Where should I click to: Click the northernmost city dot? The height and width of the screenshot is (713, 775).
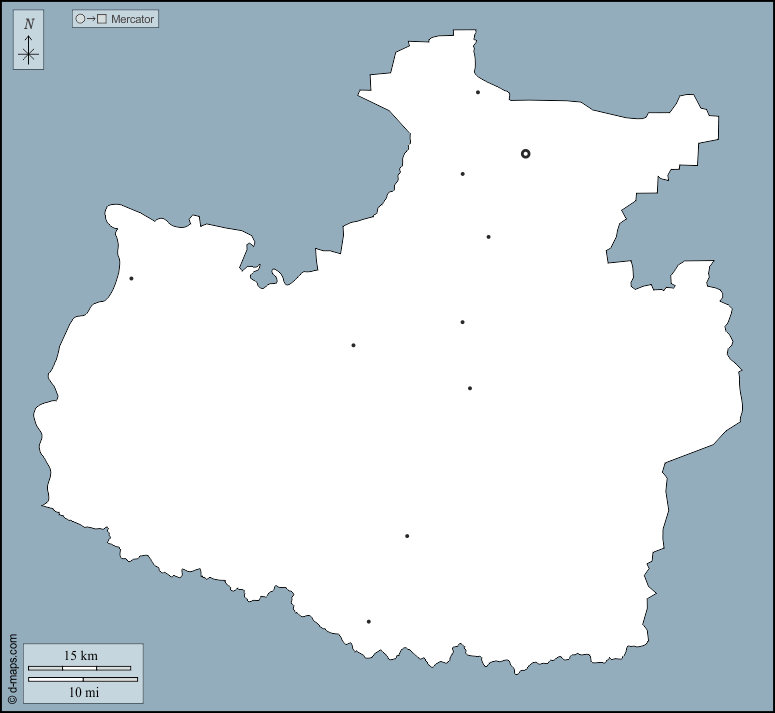[x=478, y=92]
